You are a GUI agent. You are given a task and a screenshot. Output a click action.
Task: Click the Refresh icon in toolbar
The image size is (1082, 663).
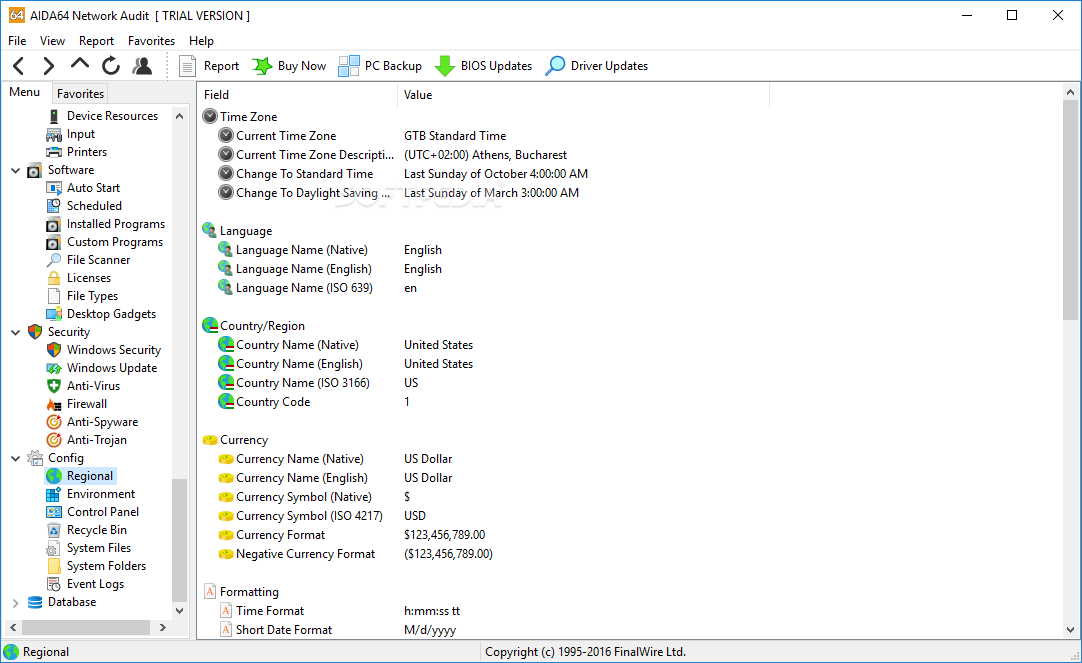point(110,66)
